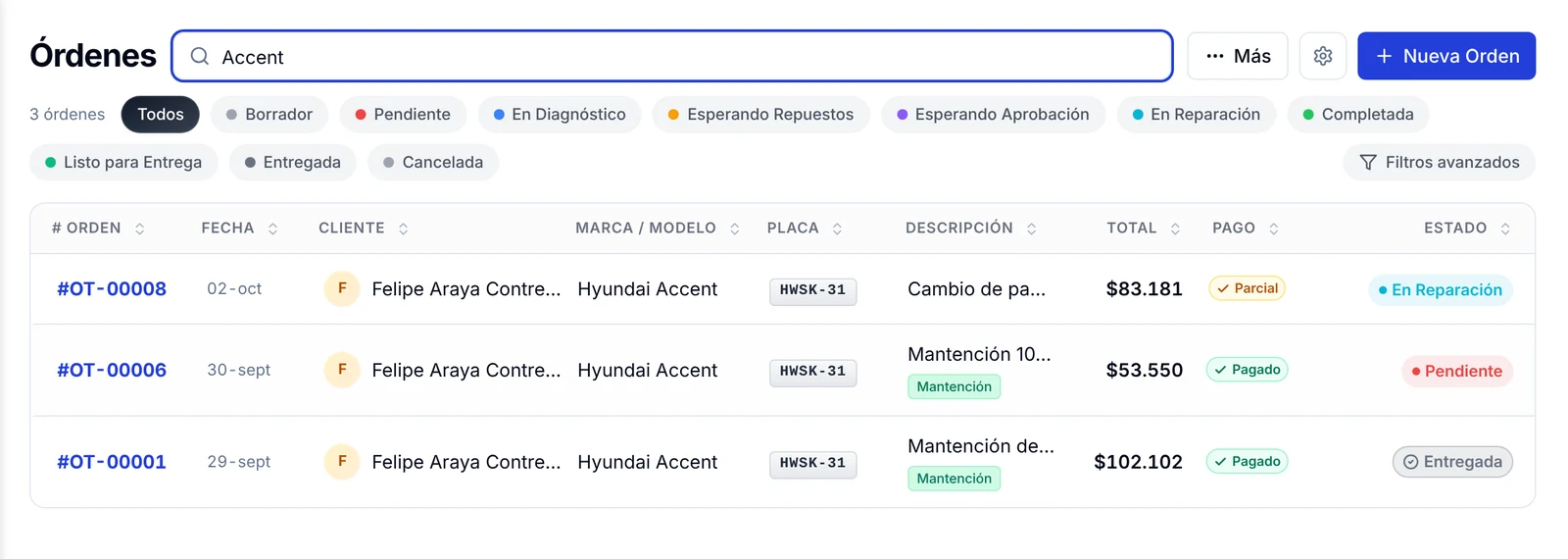Click the Parcial payment badge
The image size is (1568, 559).
(1247, 288)
